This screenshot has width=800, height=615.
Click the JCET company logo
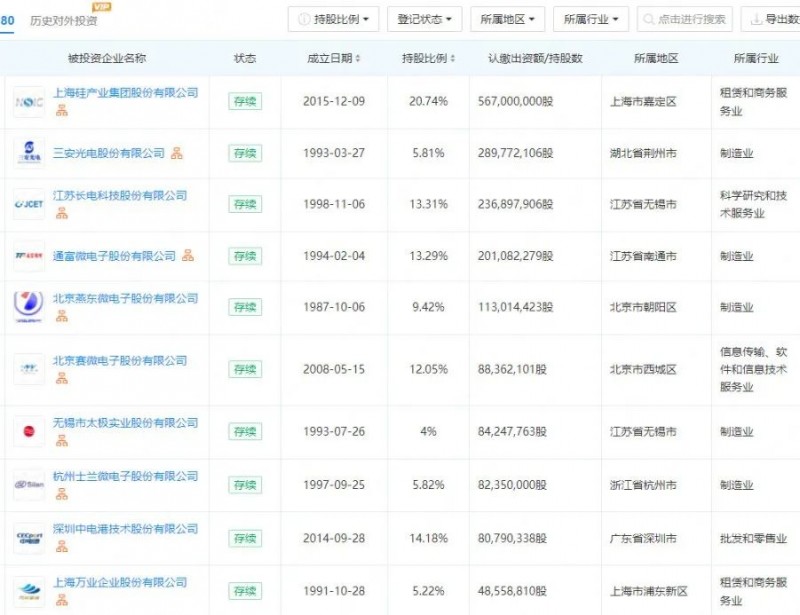tap(29, 204)
